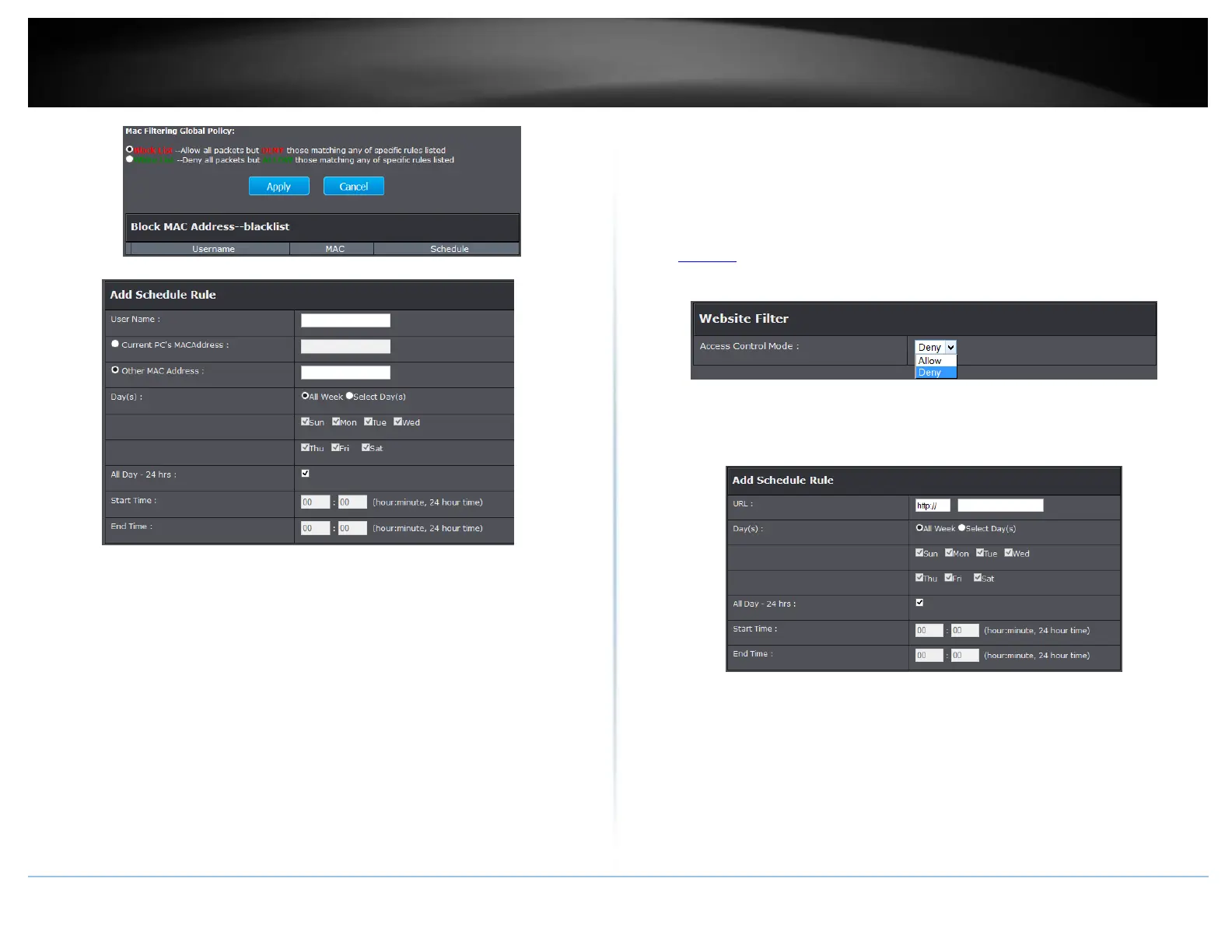
Task: Toggle Mon checkbox in URL schedule rule
Action: (x=949, y=553)
